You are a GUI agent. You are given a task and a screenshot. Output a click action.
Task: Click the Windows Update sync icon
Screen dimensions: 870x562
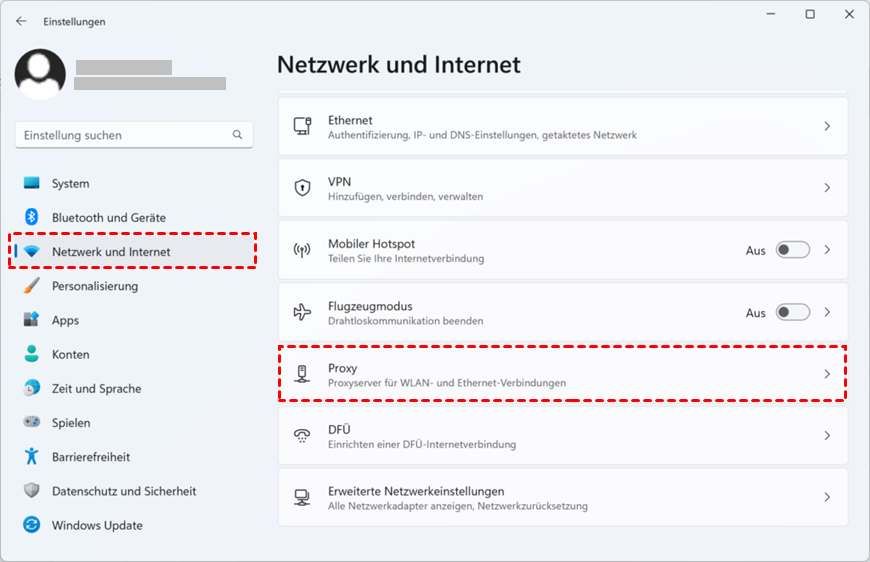pos(32,525)
